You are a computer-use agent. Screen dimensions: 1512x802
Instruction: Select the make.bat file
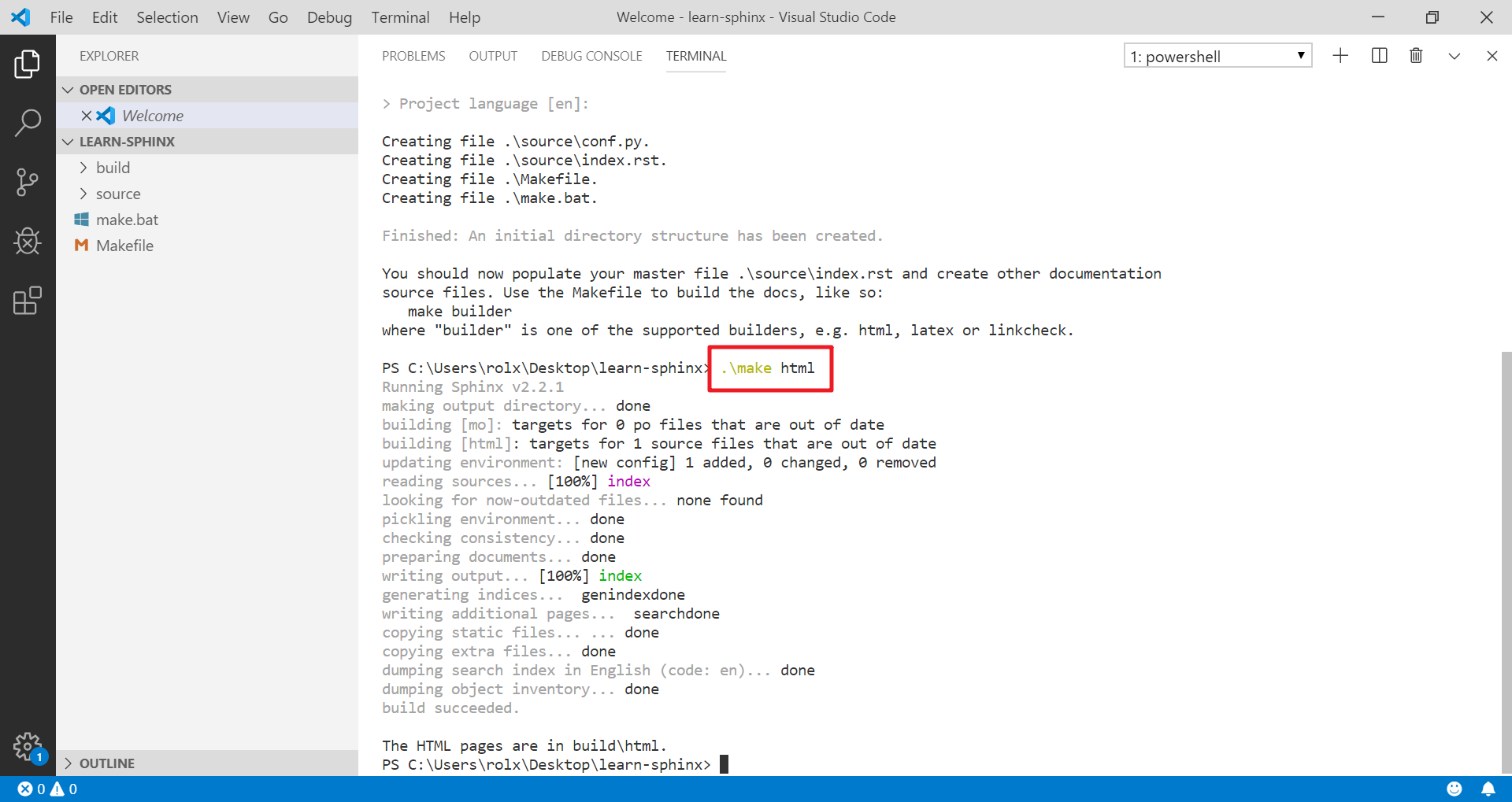207,220
